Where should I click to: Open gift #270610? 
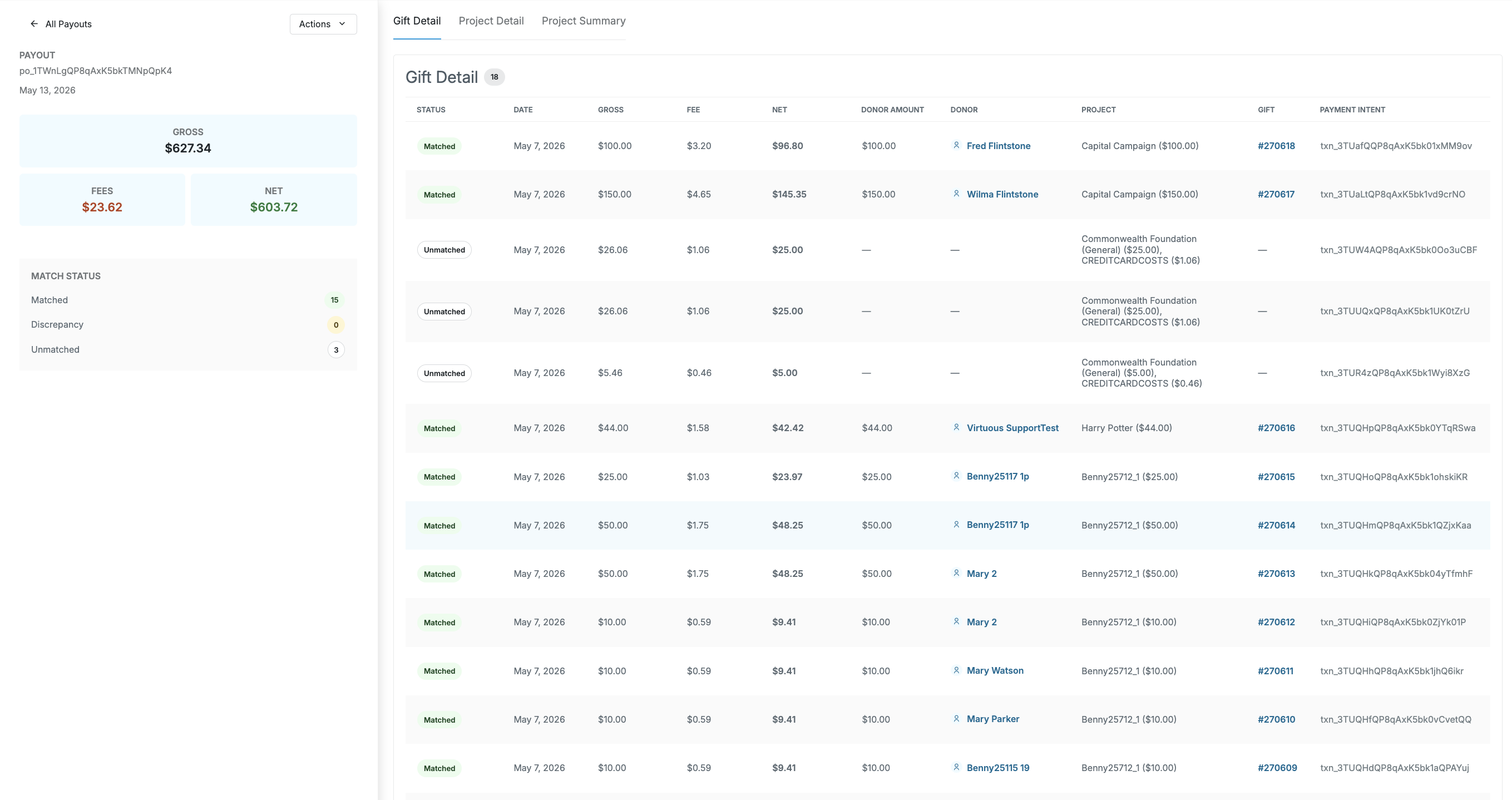[x=1276, y=719]
